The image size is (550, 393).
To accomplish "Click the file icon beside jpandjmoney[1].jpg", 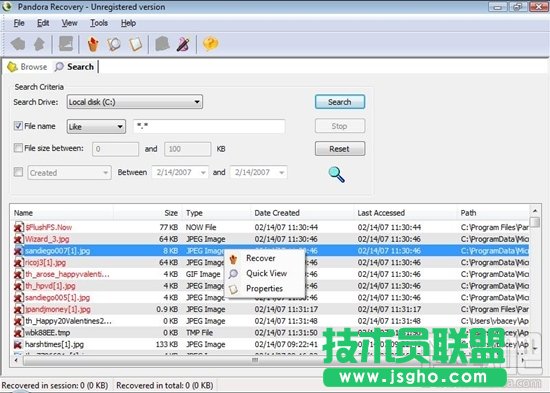I will point(19,309).
